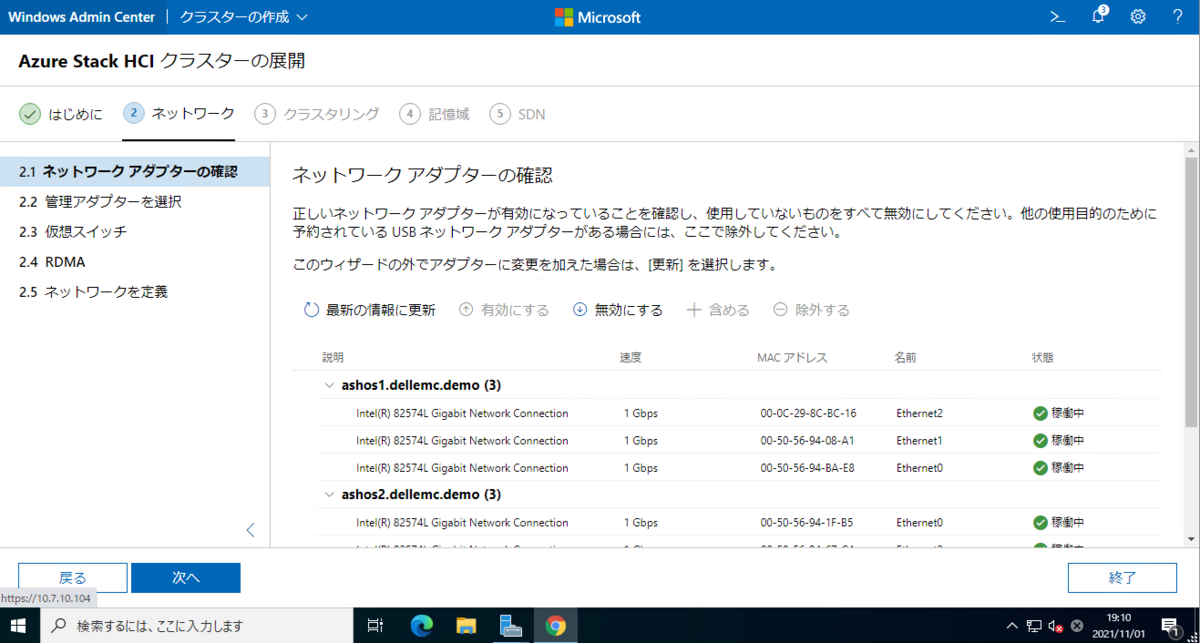Click the 除外する exclude toolbar button
This screenshot has width=1200, height=643.
pyautogui.click(x=811, y=310)
